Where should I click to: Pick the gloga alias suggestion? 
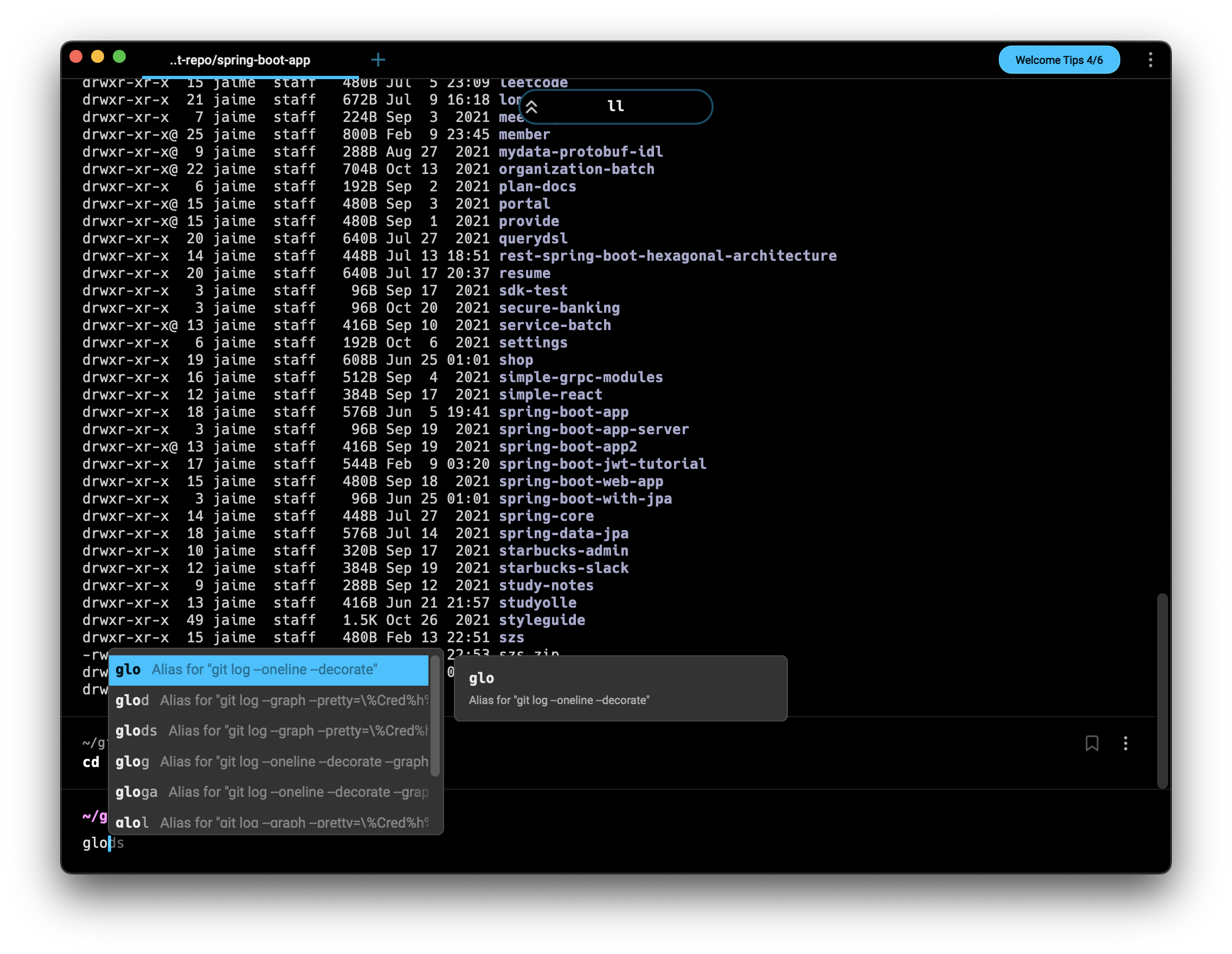click(x=268, y=792)
